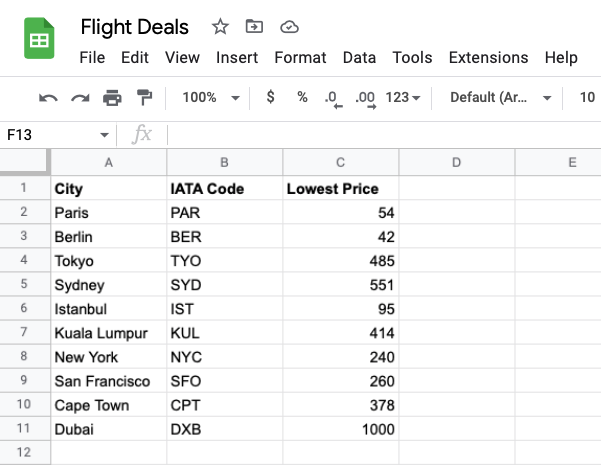Click the move to folder icon
The width and height of the screenshot is (601, 465).
click(x=254, y=26)
